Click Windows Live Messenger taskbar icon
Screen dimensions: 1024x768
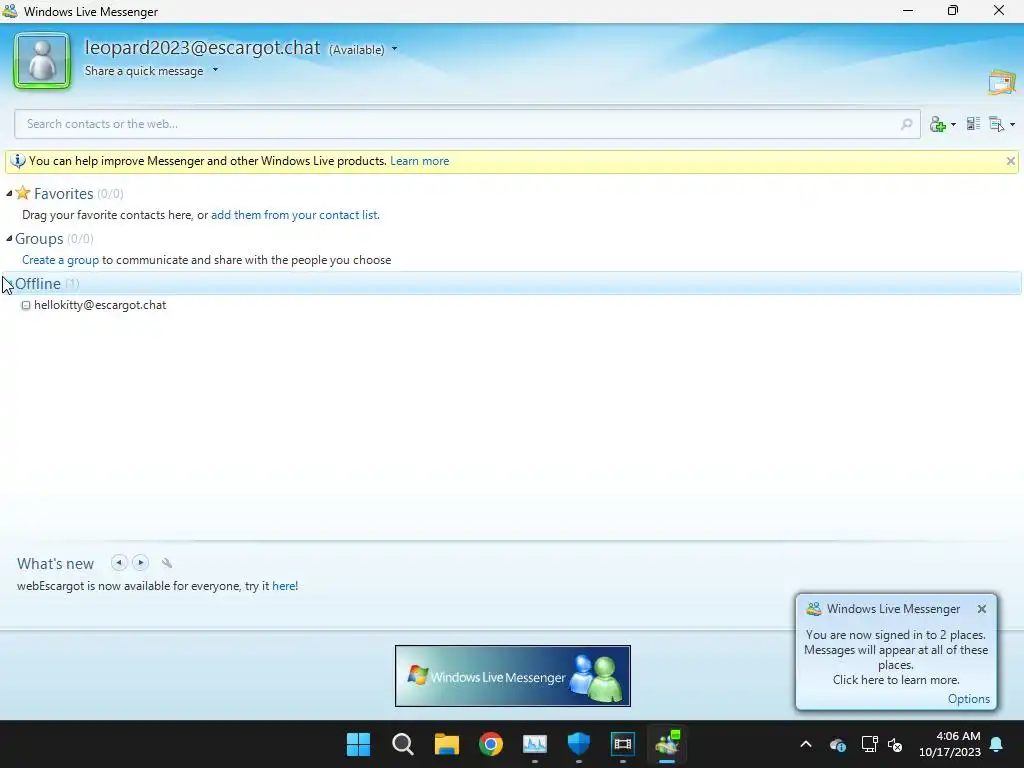(x=667, y=744)
